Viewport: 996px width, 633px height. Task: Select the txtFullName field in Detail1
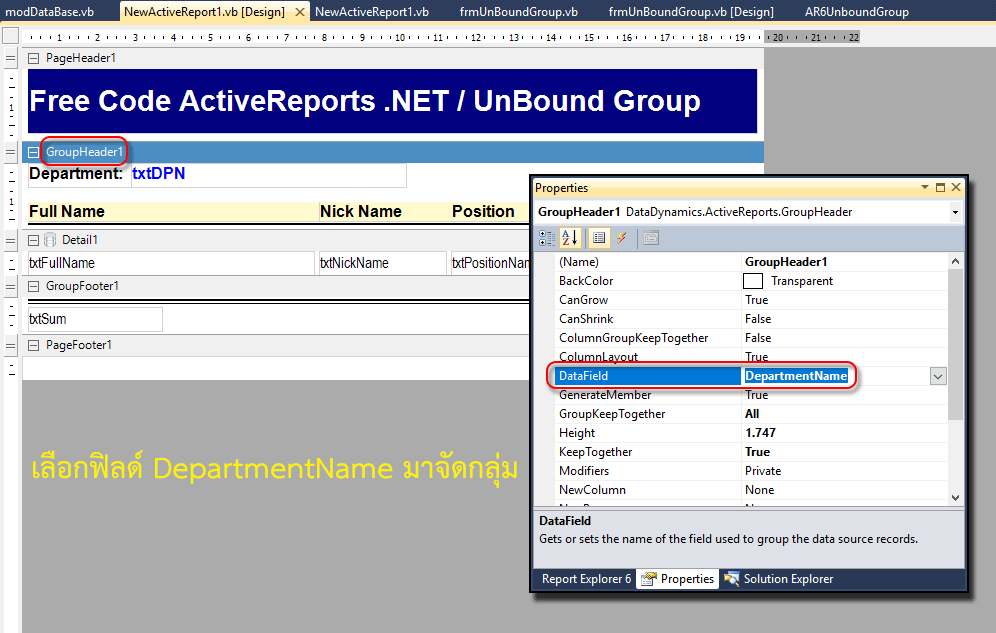[171, 263]
